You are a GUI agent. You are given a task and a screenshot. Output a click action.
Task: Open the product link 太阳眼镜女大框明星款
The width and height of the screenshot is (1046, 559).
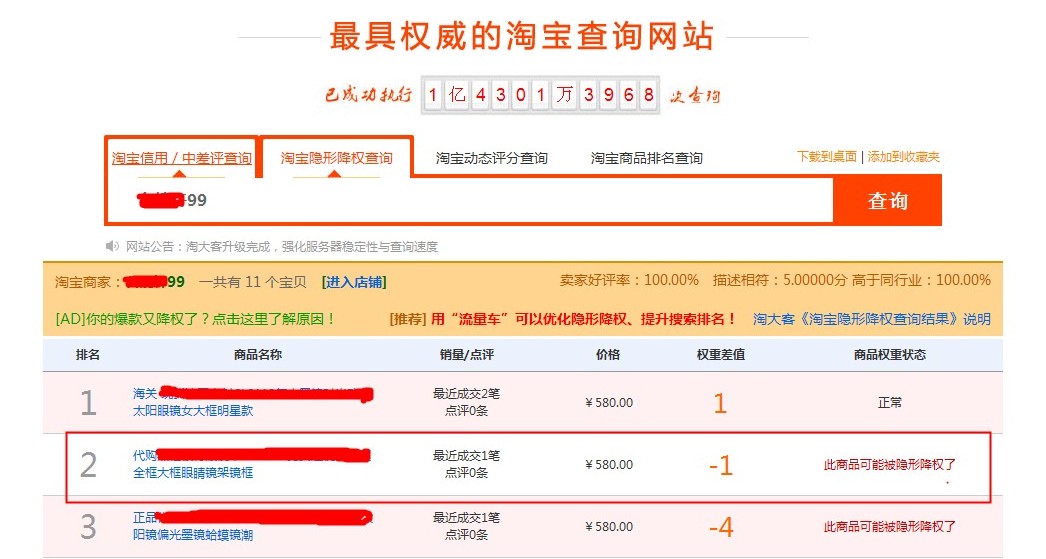(x=193, y=411)
